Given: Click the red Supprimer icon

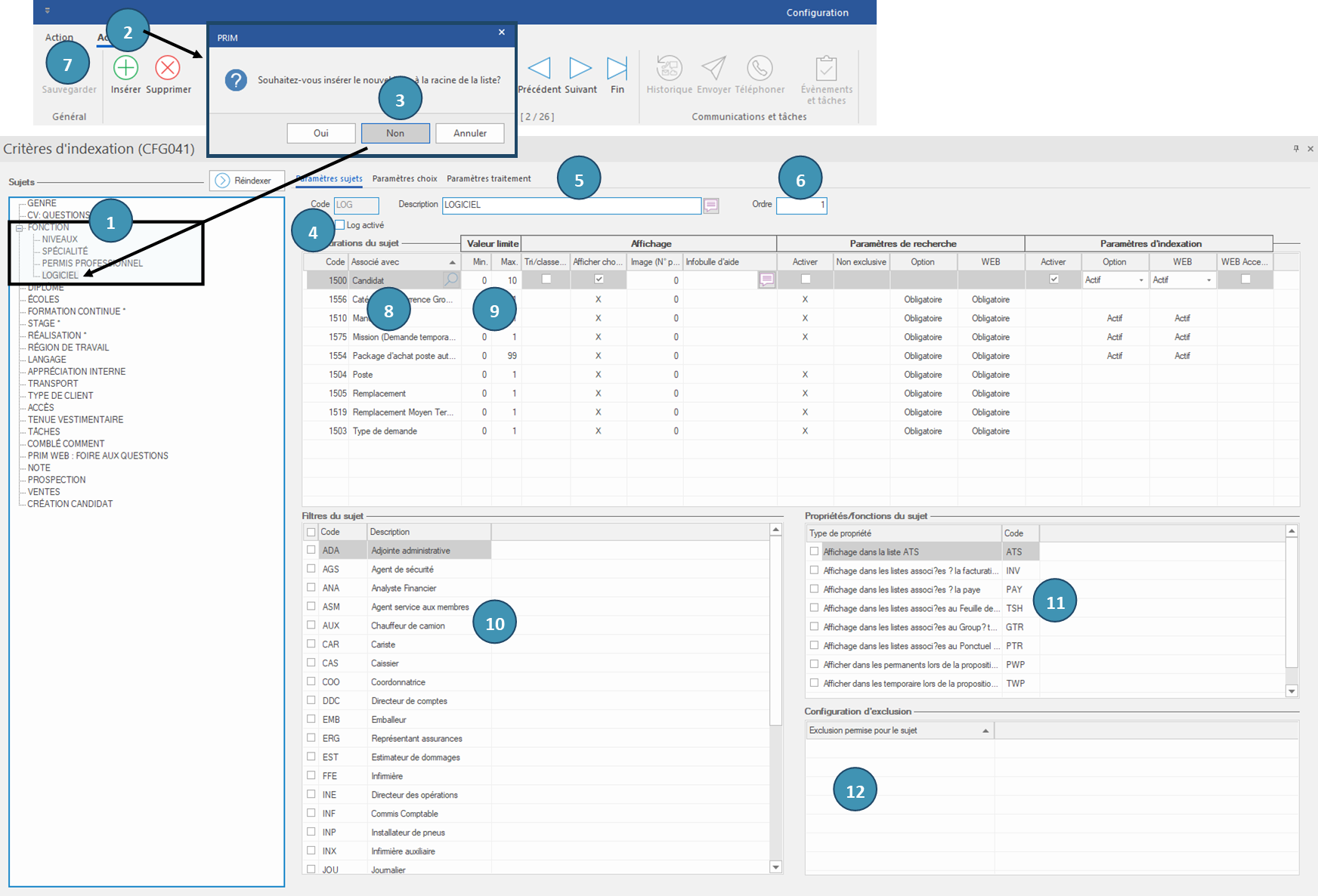Looking at the screenshot, I should [168, 68].
